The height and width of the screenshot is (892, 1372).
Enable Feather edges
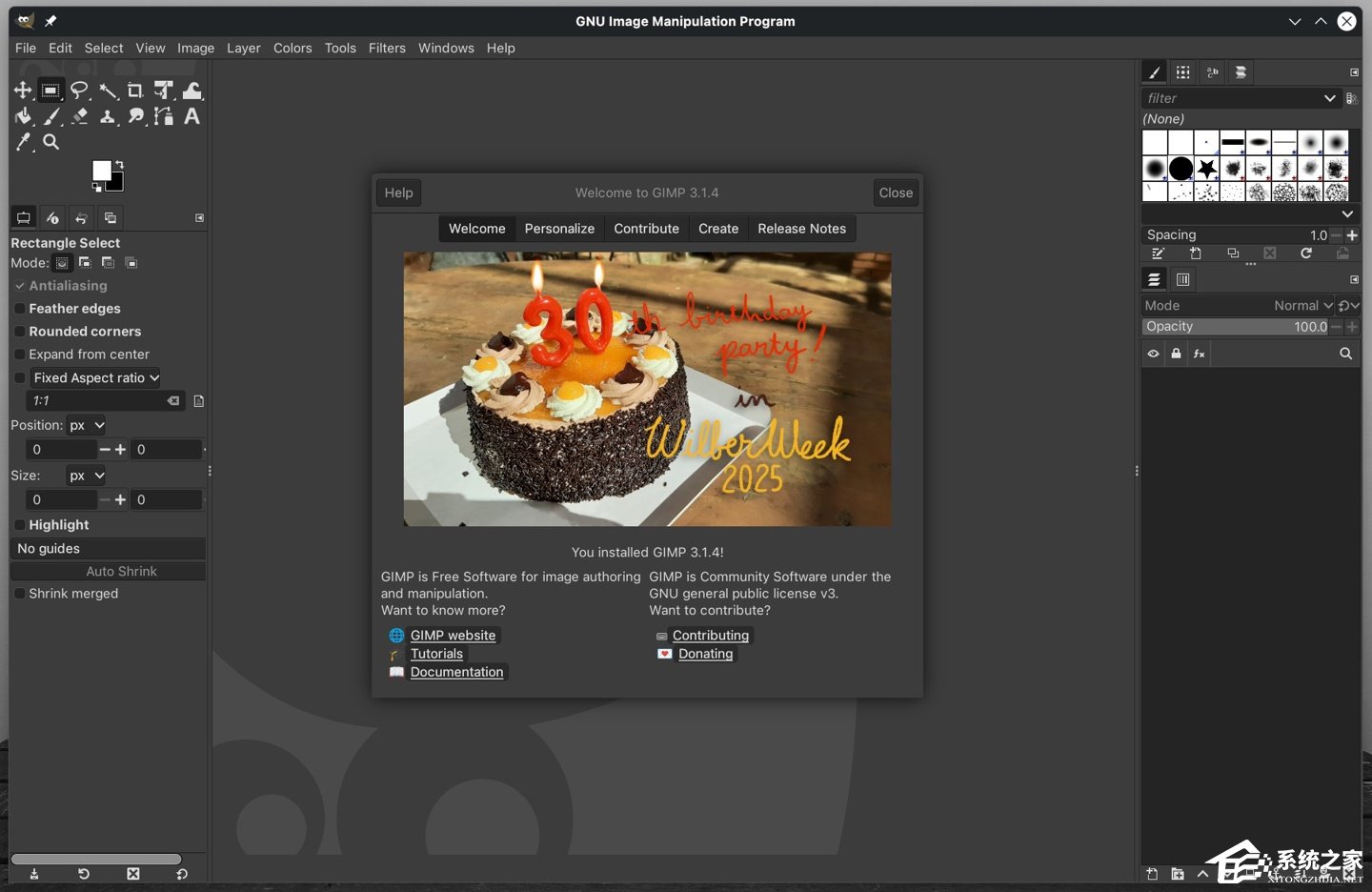pyautogui.click(x=21, y=308)
